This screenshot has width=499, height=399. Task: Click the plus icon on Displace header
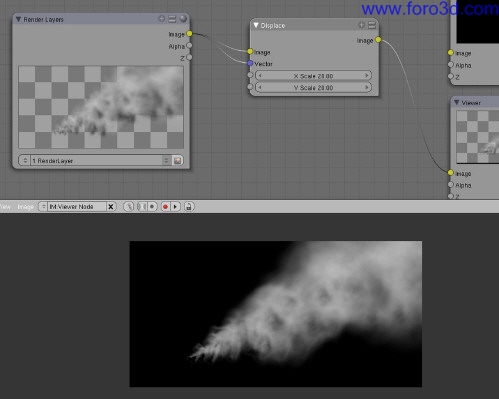361,25
